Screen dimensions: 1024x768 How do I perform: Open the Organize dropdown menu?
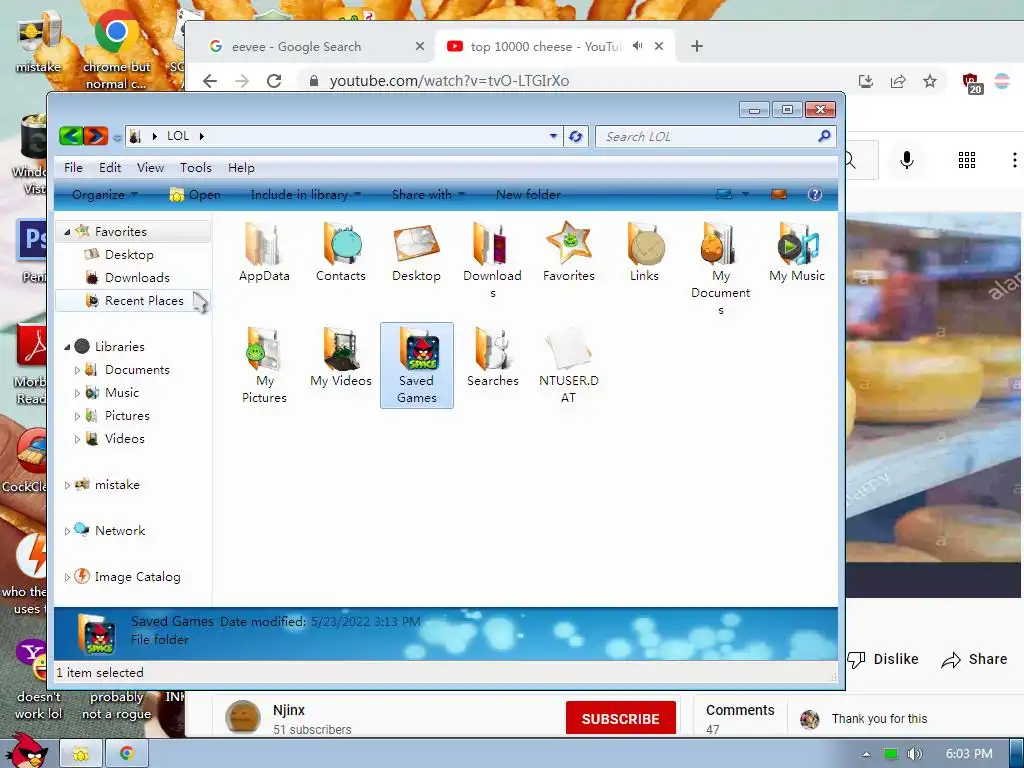click(104, 195)
